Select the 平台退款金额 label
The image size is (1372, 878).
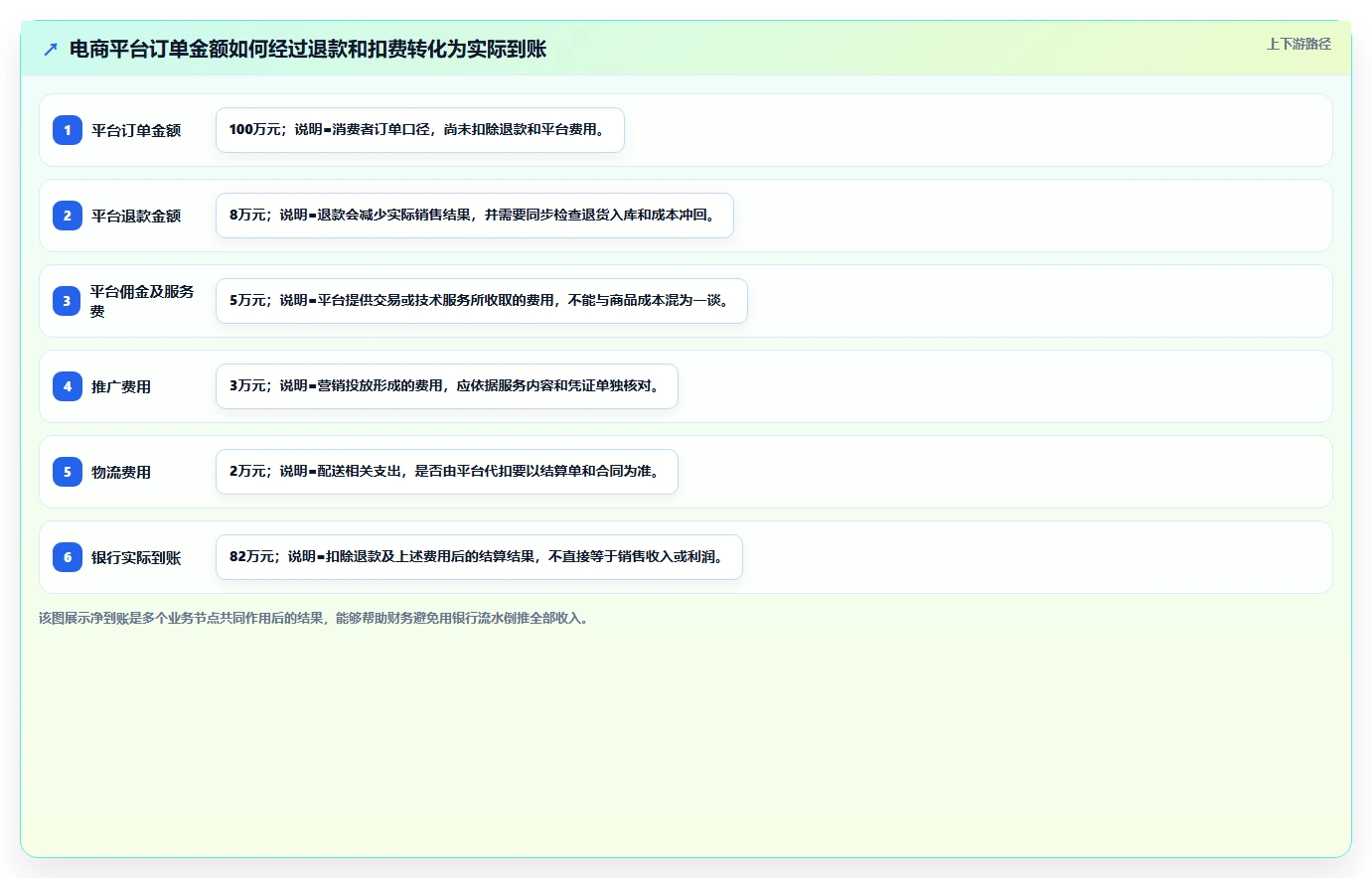(x=136, y=216)
